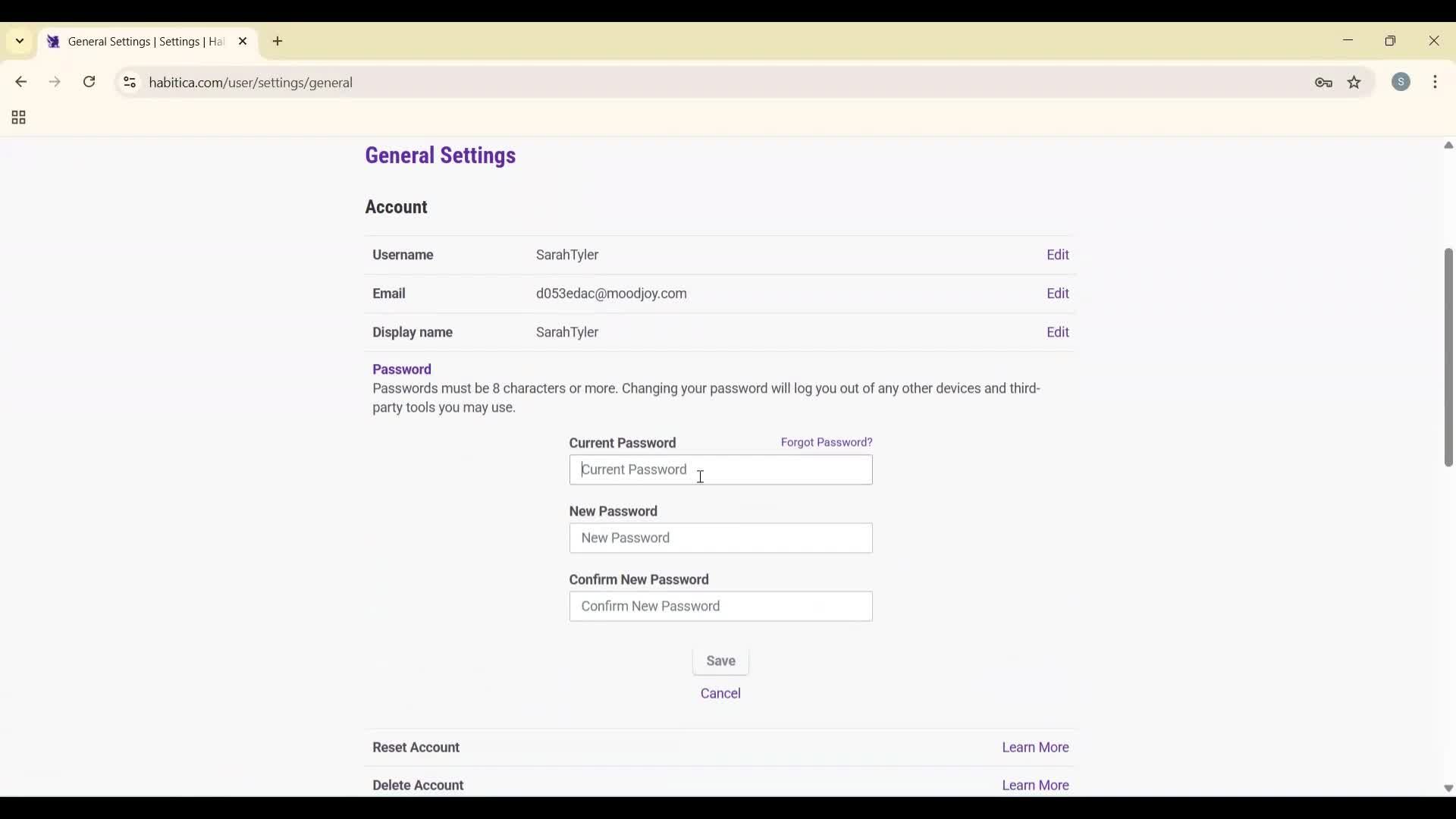Open the tab search dropdown
The width and height of the screenshot is (1456, 819).
coord(19,41)
